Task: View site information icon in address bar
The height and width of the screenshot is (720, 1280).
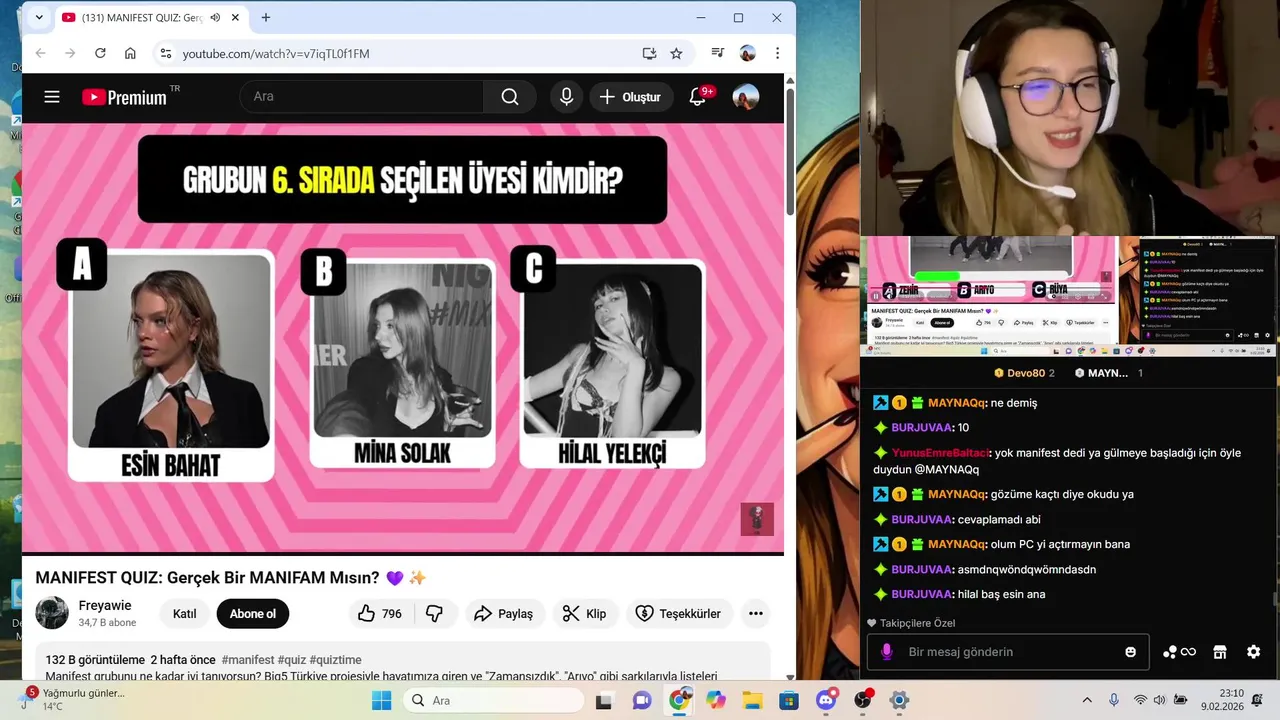Action: [165, 53]
